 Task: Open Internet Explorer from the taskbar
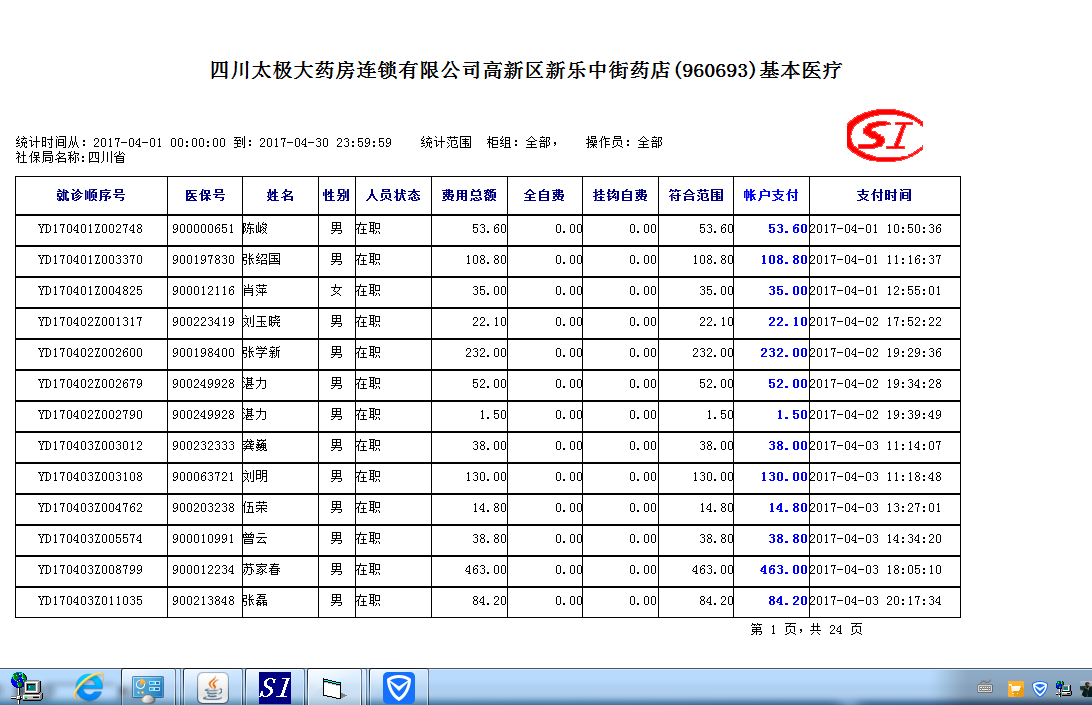pos(89,688)
